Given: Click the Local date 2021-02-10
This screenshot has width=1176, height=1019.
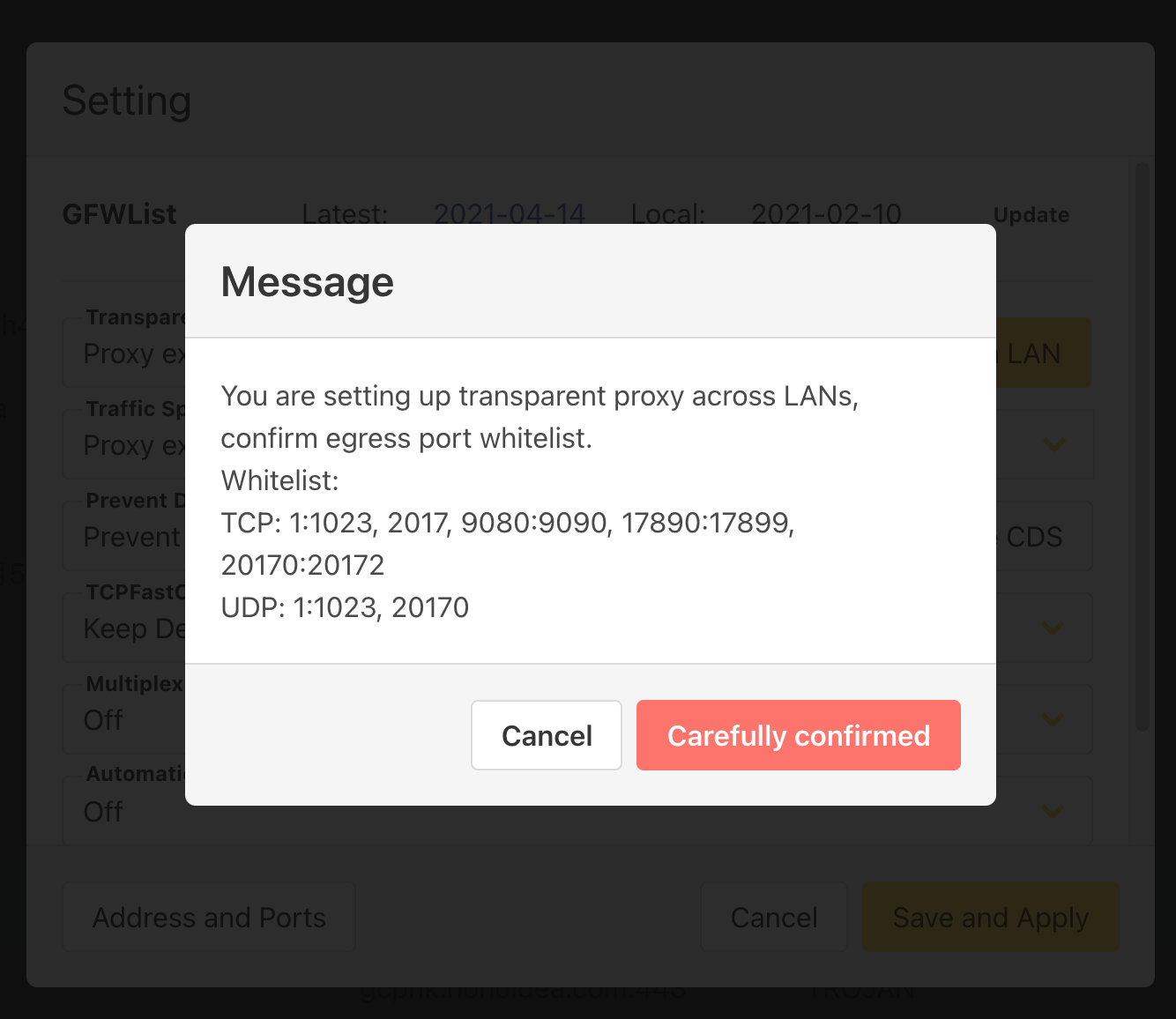Looking at the screenshot, I should (x=826, y=214).
